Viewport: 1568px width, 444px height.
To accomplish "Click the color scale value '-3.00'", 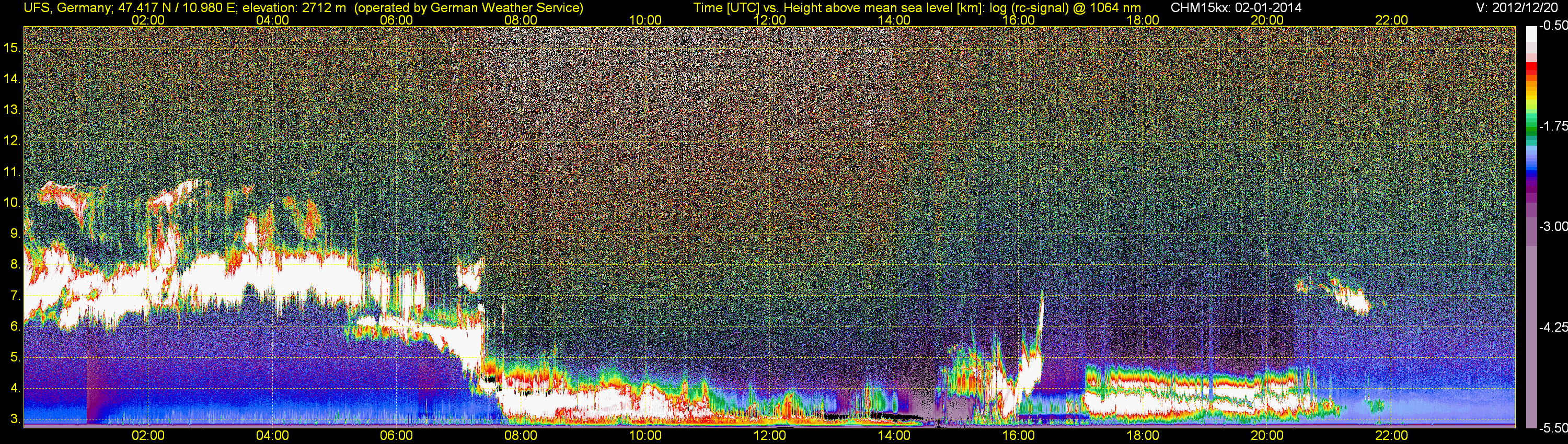I will (1553, 226).
